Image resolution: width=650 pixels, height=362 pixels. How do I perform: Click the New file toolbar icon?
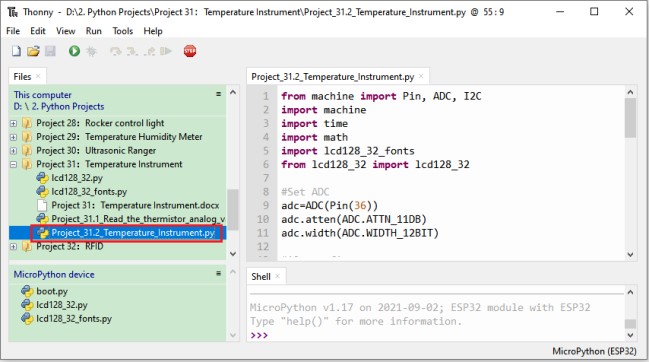(16, 51)
